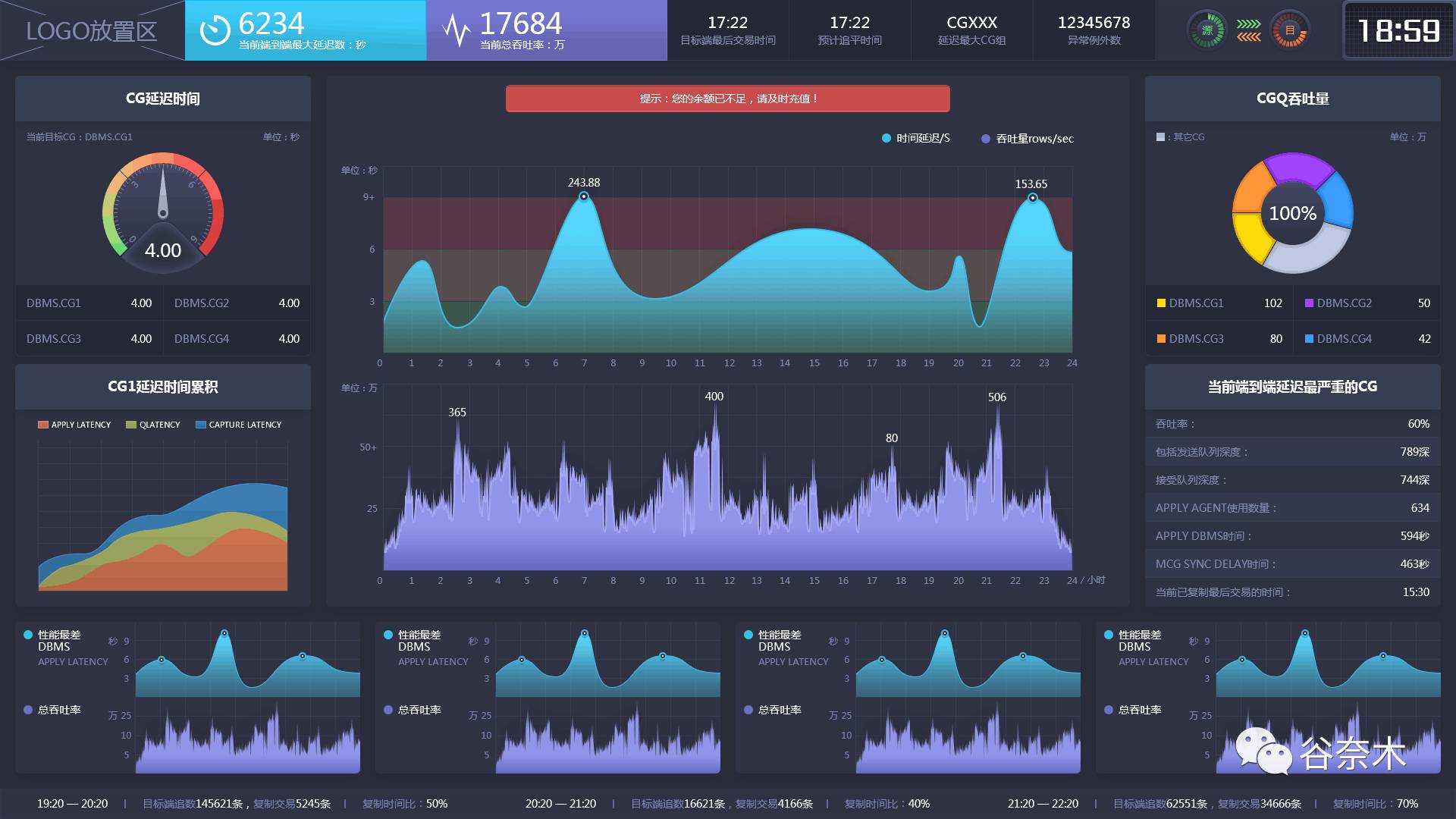Viewport: 1456px width, 819px height.
Task: Click the speedometer gauge showing 4.00
Action: (163, 212)
